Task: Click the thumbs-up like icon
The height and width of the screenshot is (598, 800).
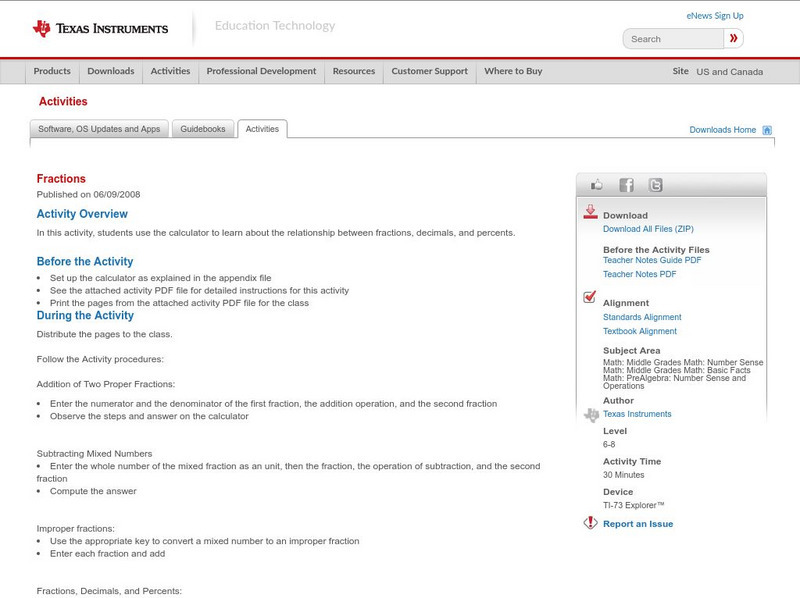Action: point(597,185)
